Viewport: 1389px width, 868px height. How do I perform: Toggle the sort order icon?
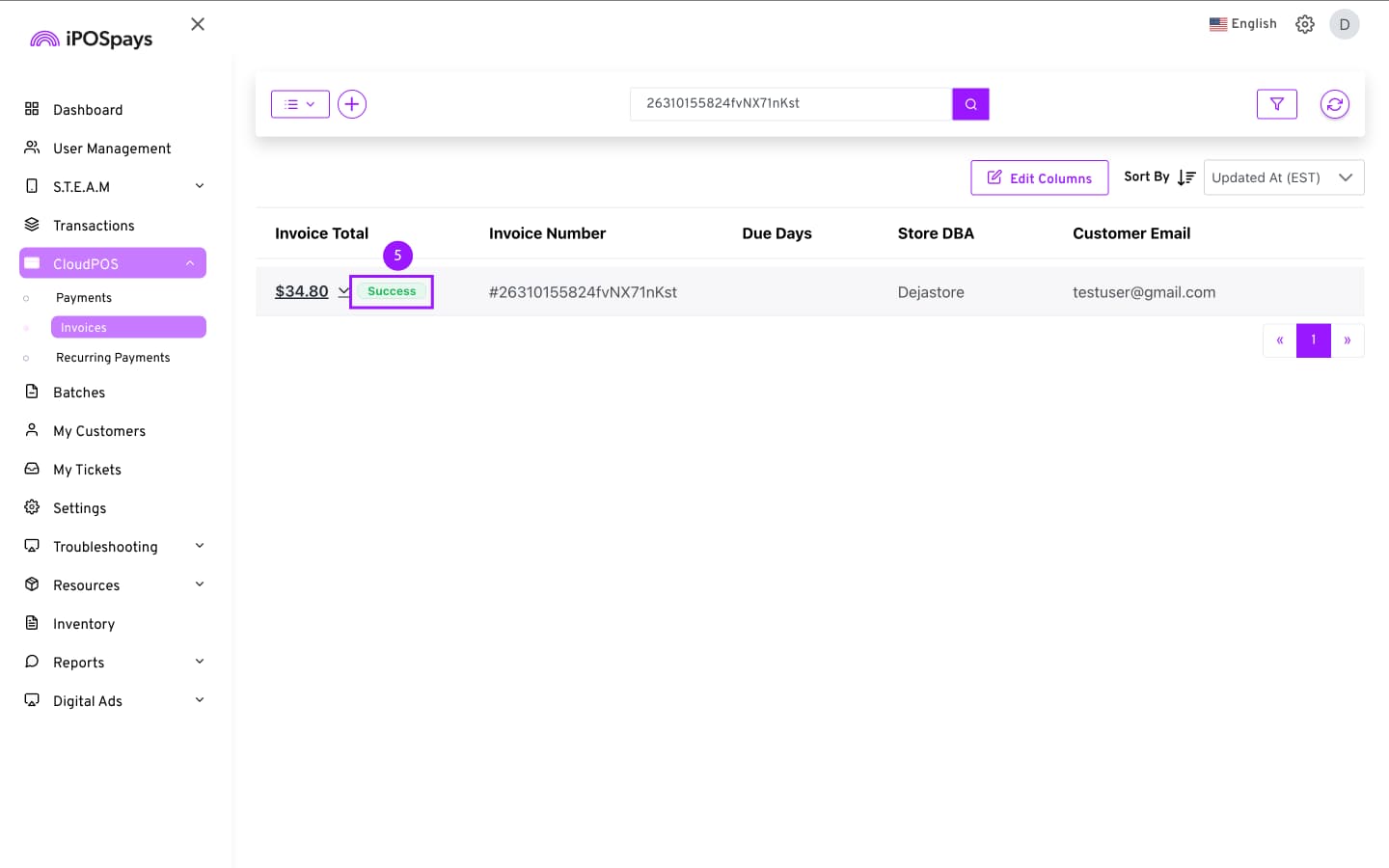[x=1186, y=177]
